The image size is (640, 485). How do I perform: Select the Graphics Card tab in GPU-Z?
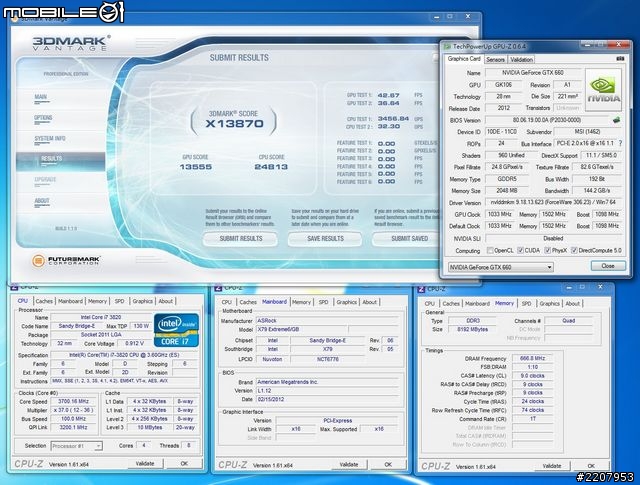click(464, 59)
